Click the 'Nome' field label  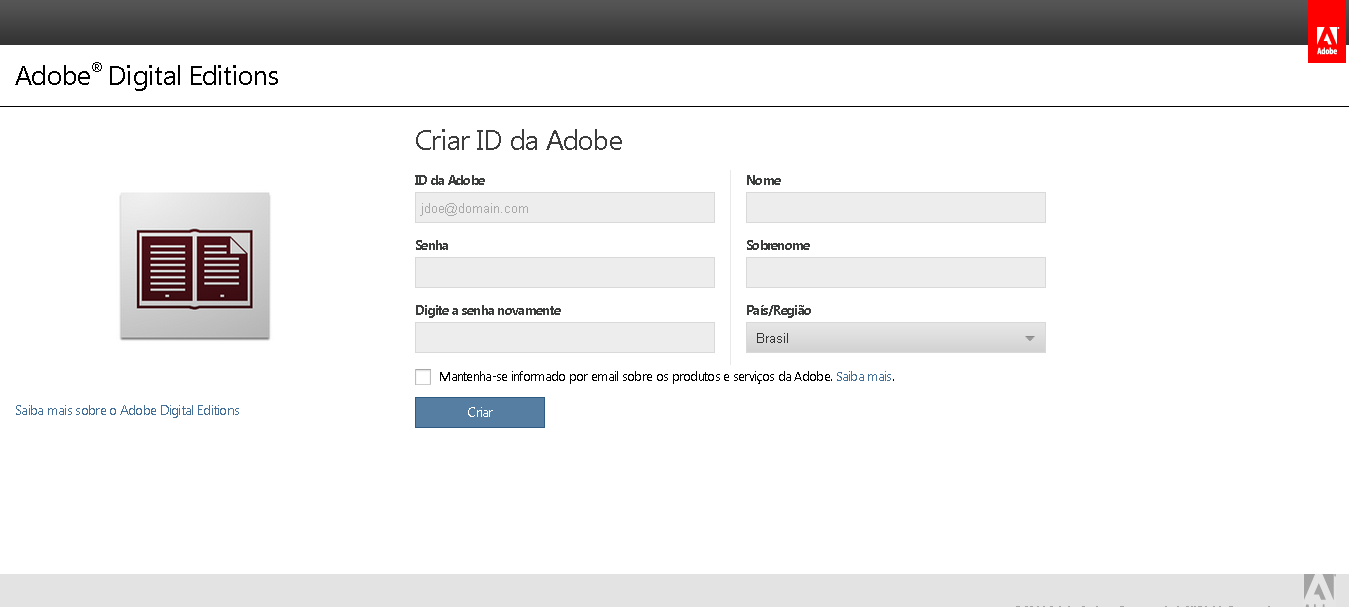(763, 181)
